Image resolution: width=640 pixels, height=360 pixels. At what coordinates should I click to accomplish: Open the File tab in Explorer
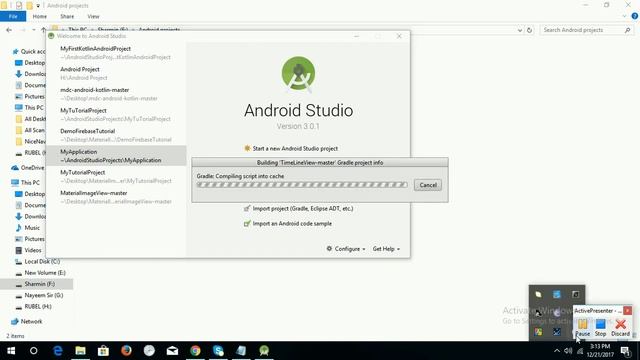[13, 16]
